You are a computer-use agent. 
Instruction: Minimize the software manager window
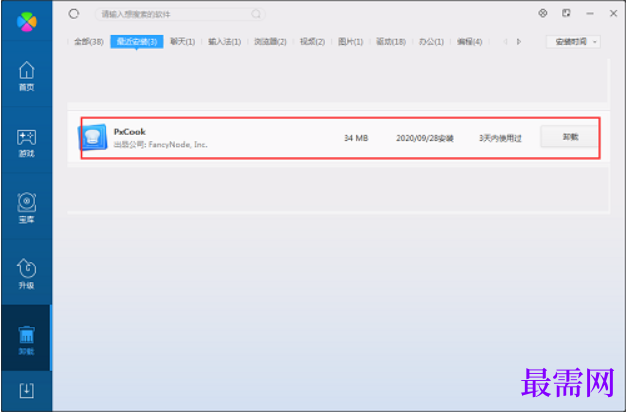coord(590,14)
